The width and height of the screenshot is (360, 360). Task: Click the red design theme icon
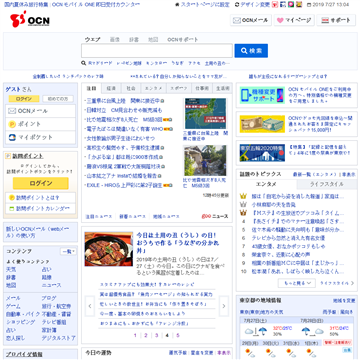tap(275, 5)
